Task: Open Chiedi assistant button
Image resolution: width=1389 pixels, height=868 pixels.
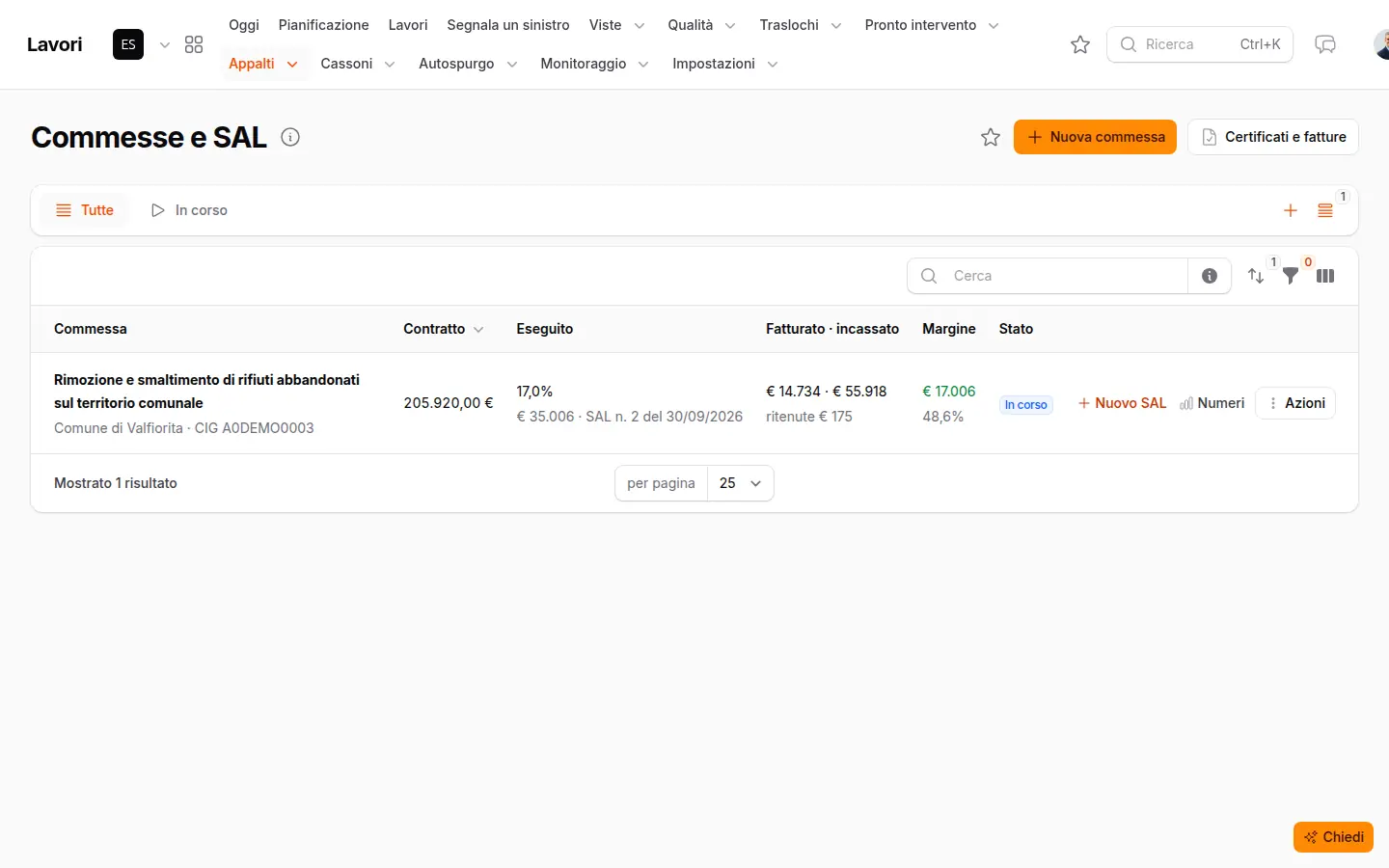Action: pyautogui.click(x=1333, y=837)
